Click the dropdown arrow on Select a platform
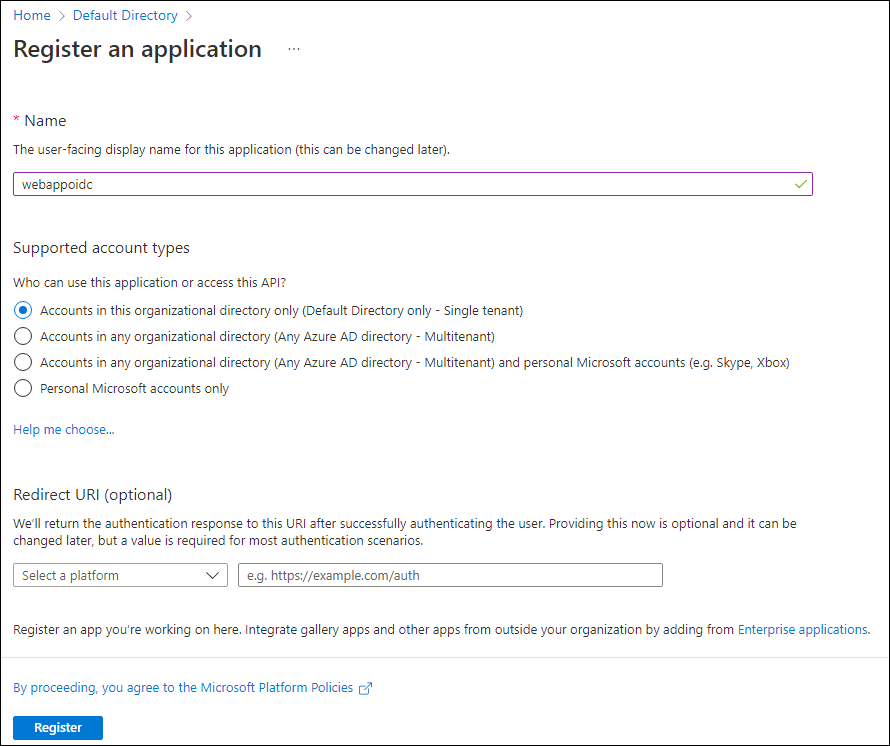The image size is (890, 746). 212,575
